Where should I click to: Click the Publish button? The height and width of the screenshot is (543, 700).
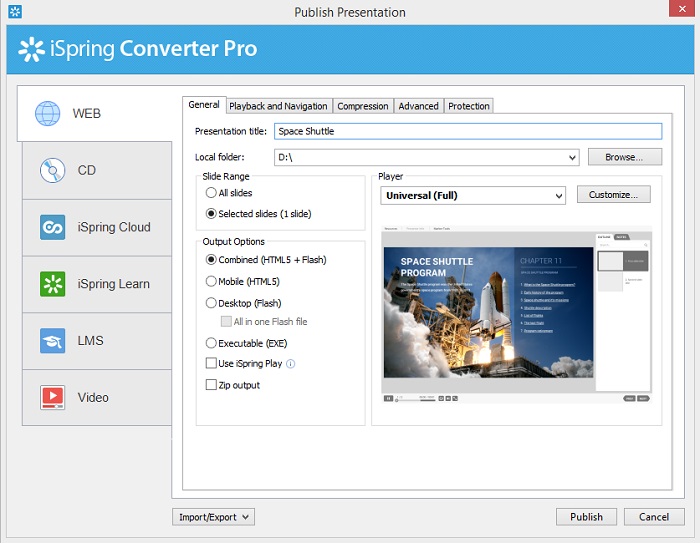586,517
